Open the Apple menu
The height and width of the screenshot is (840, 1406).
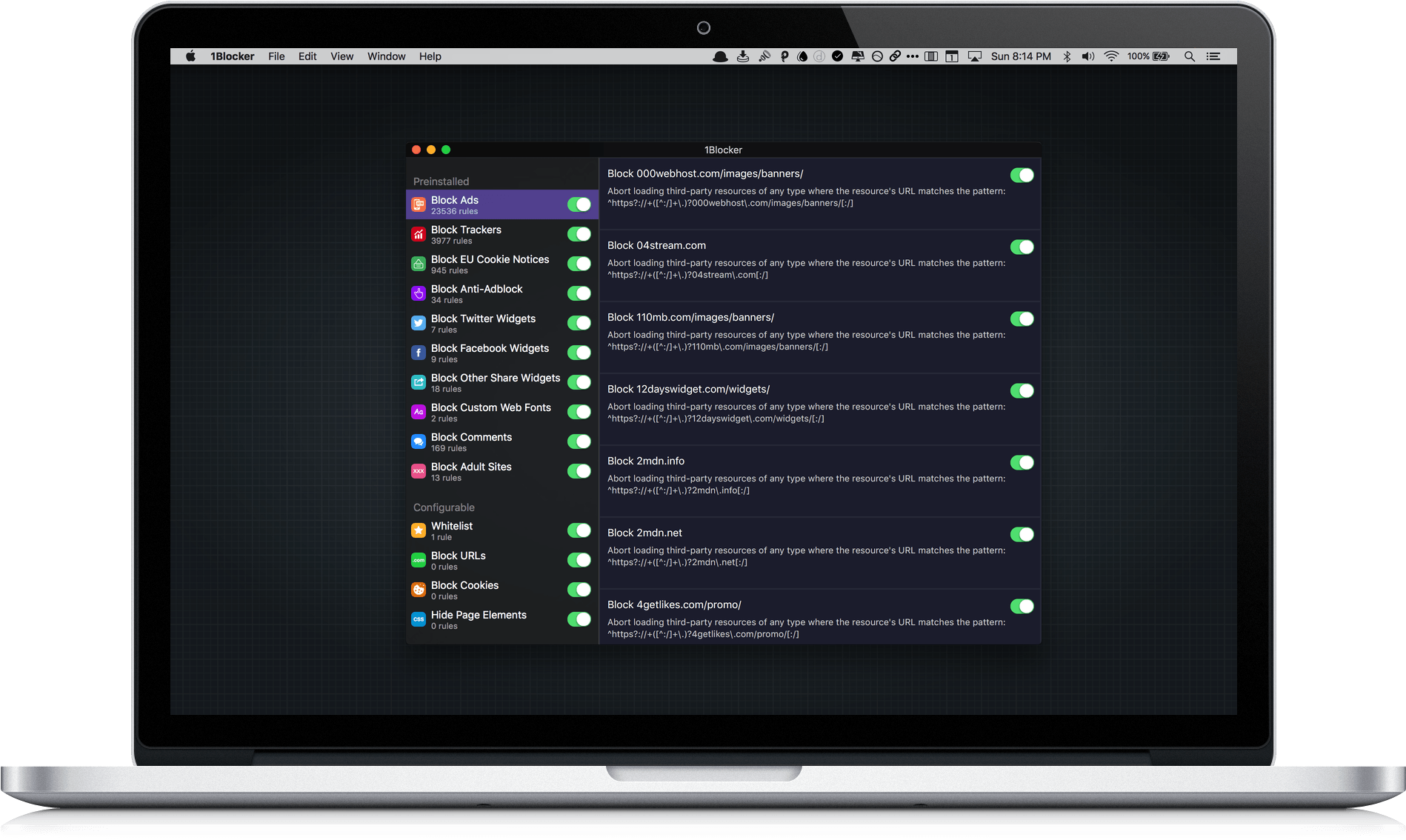190,56
